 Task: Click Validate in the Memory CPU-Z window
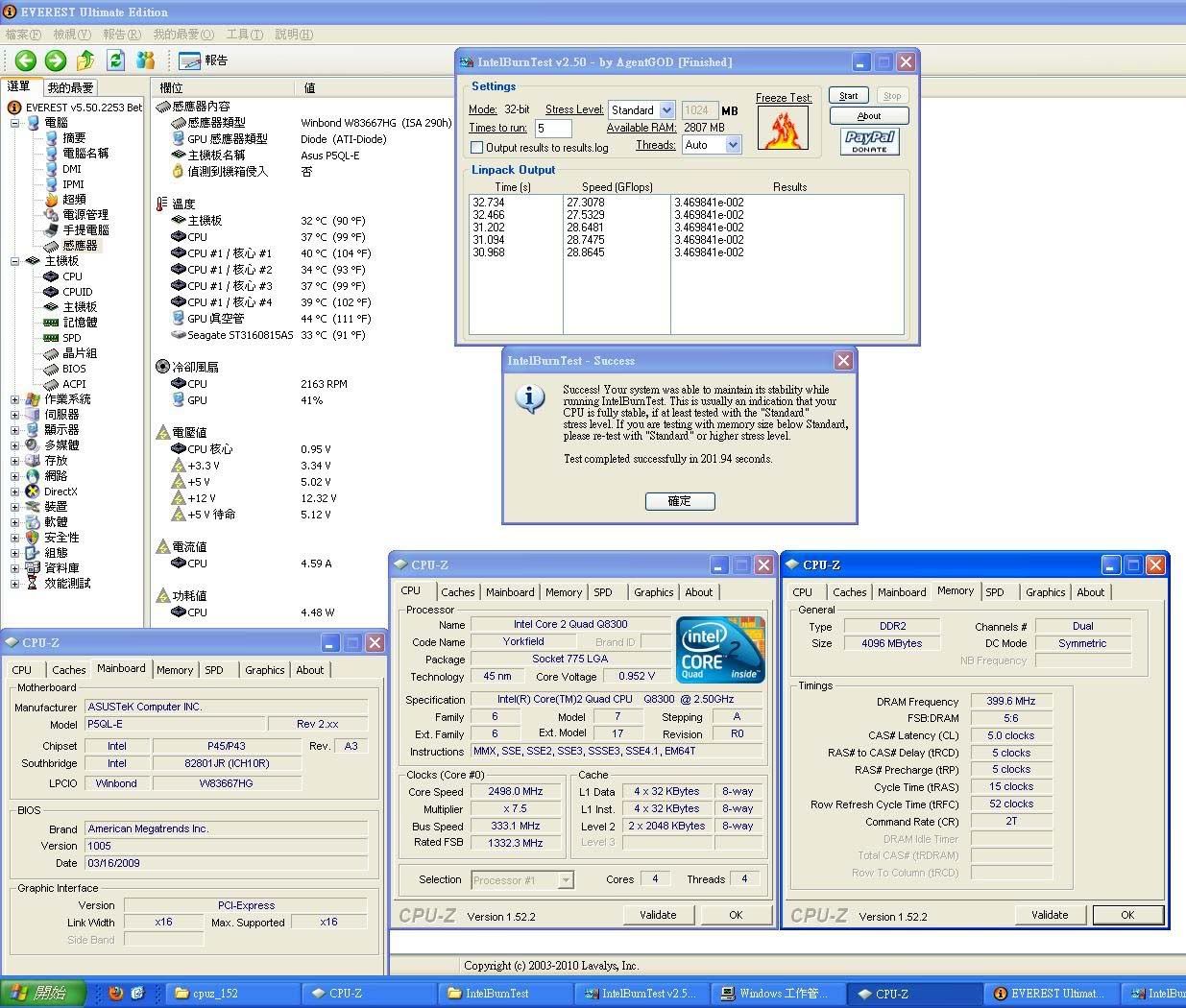click(1050, 915)
